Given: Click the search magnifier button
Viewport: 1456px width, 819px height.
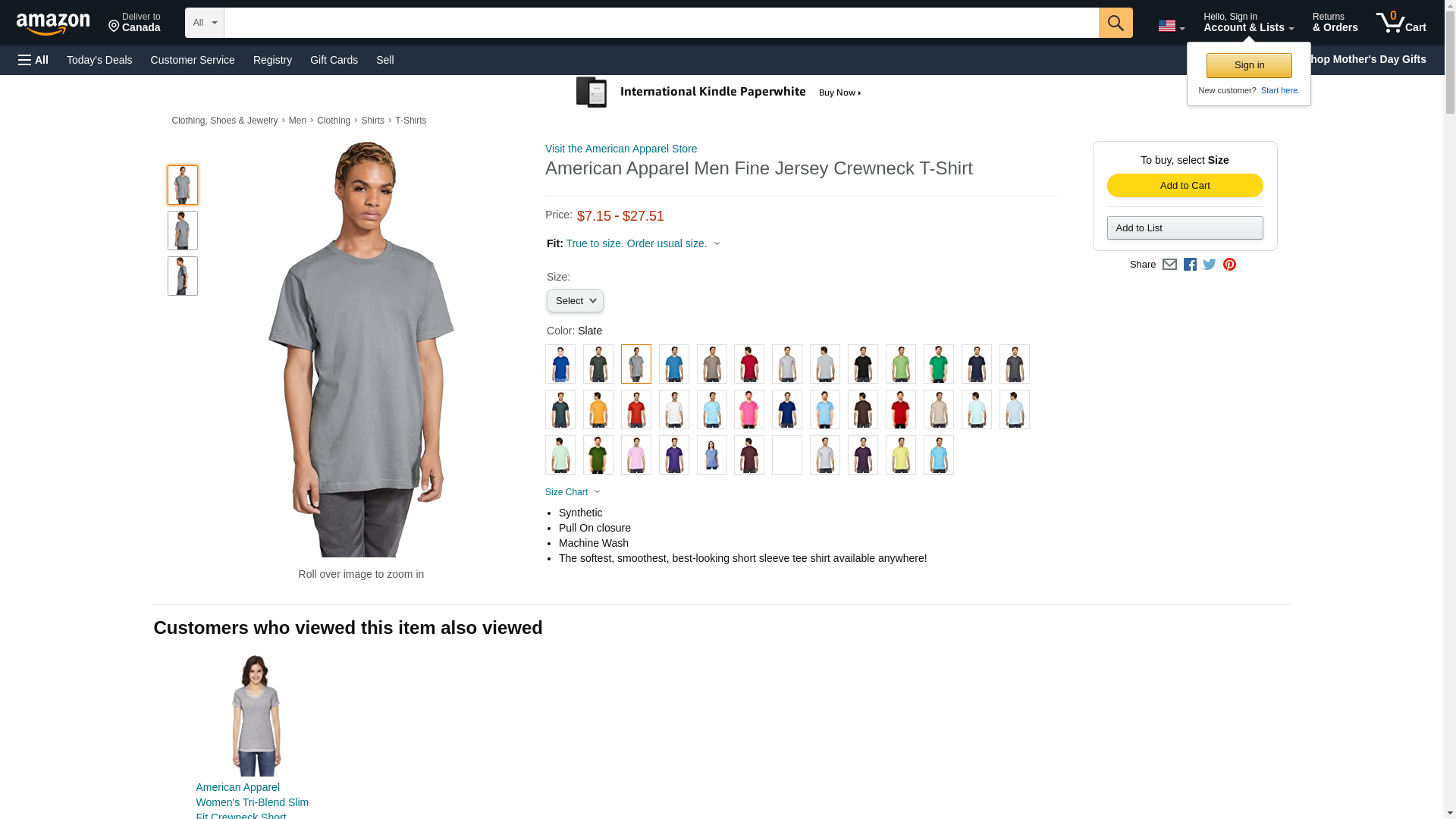Looking at the screenshot, I should pyautogui.click(x=1115, y=23).
